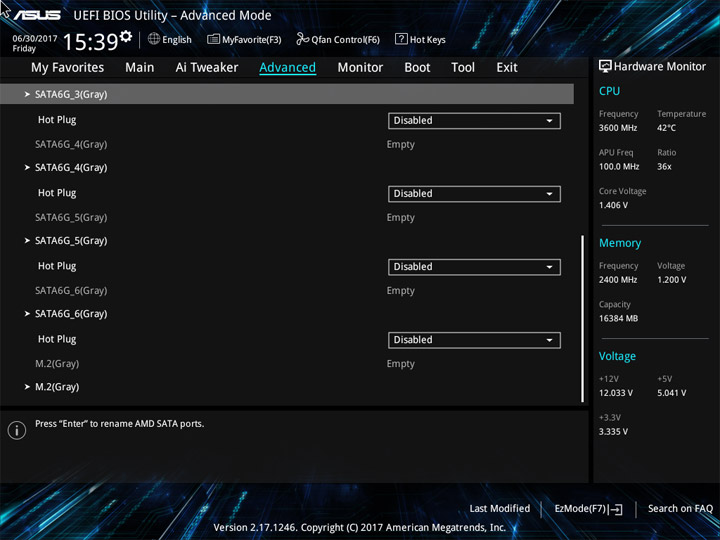This screenshot has width=720, height=540.
Task: Open Hot Plug dropdown under SATA6G_6
Action: [474, 340]
